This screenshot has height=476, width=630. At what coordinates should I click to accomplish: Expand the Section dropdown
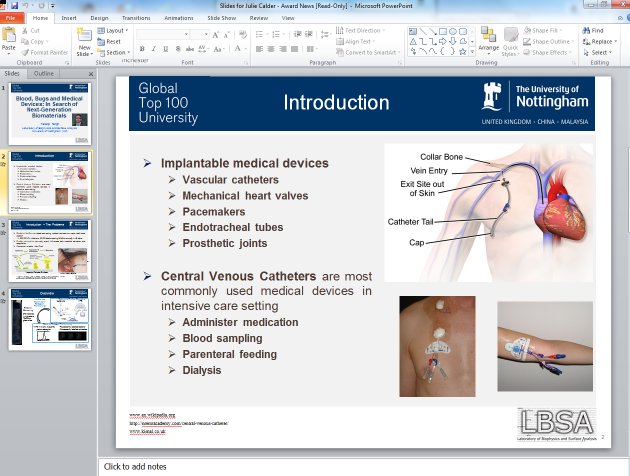(116, 53)
